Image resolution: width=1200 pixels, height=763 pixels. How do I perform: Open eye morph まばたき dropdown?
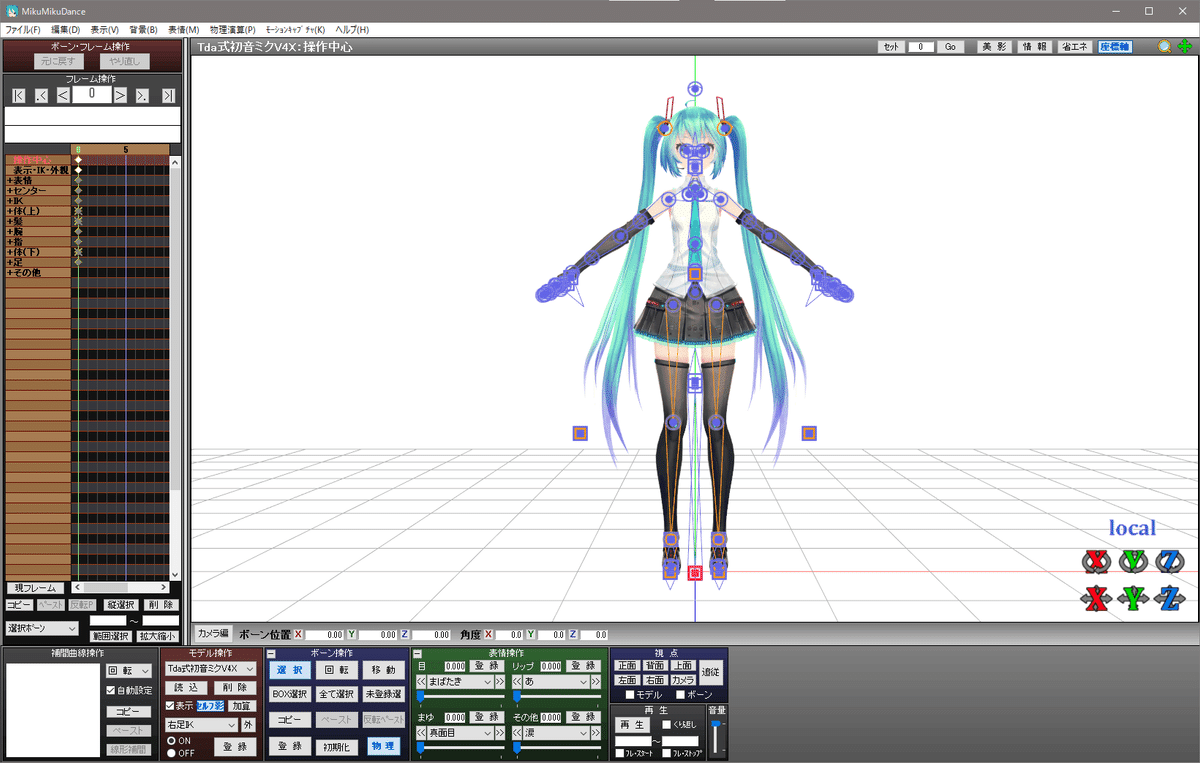pyautogui.click(x=460, y=681)
